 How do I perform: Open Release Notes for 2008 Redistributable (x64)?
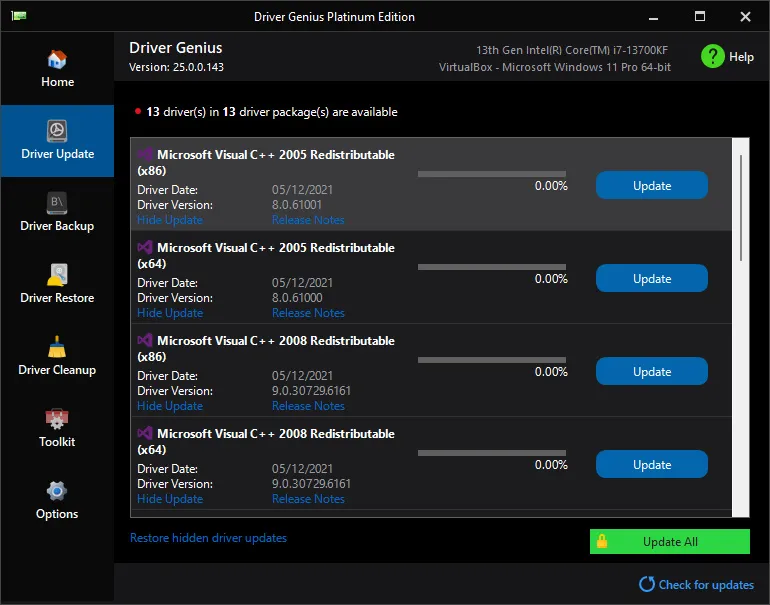pos(308,499)
